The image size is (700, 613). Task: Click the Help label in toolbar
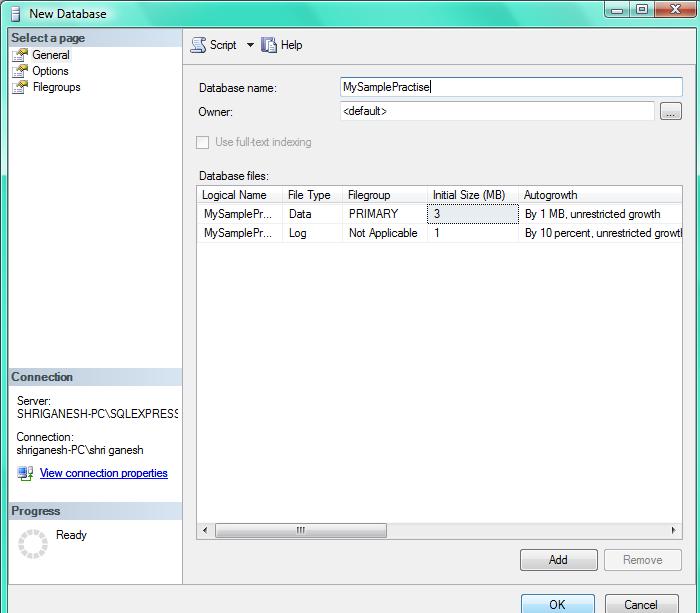[292, 45]
